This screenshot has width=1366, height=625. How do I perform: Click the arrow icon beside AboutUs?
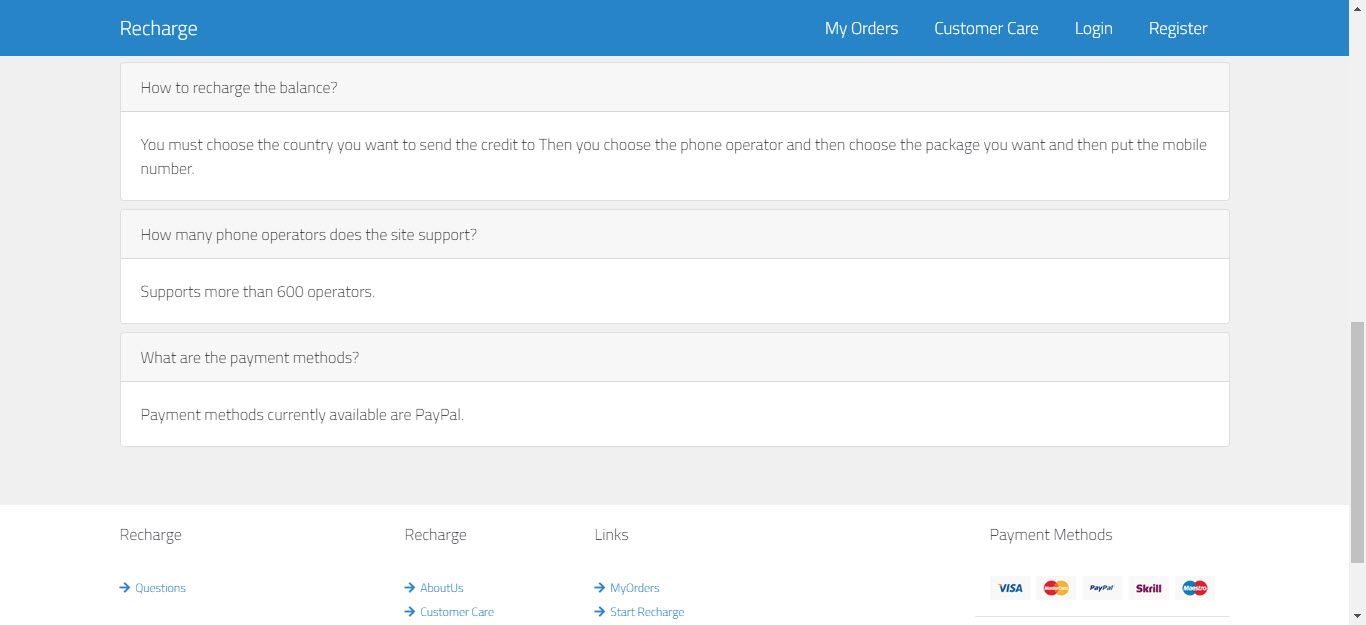point(410,588)
